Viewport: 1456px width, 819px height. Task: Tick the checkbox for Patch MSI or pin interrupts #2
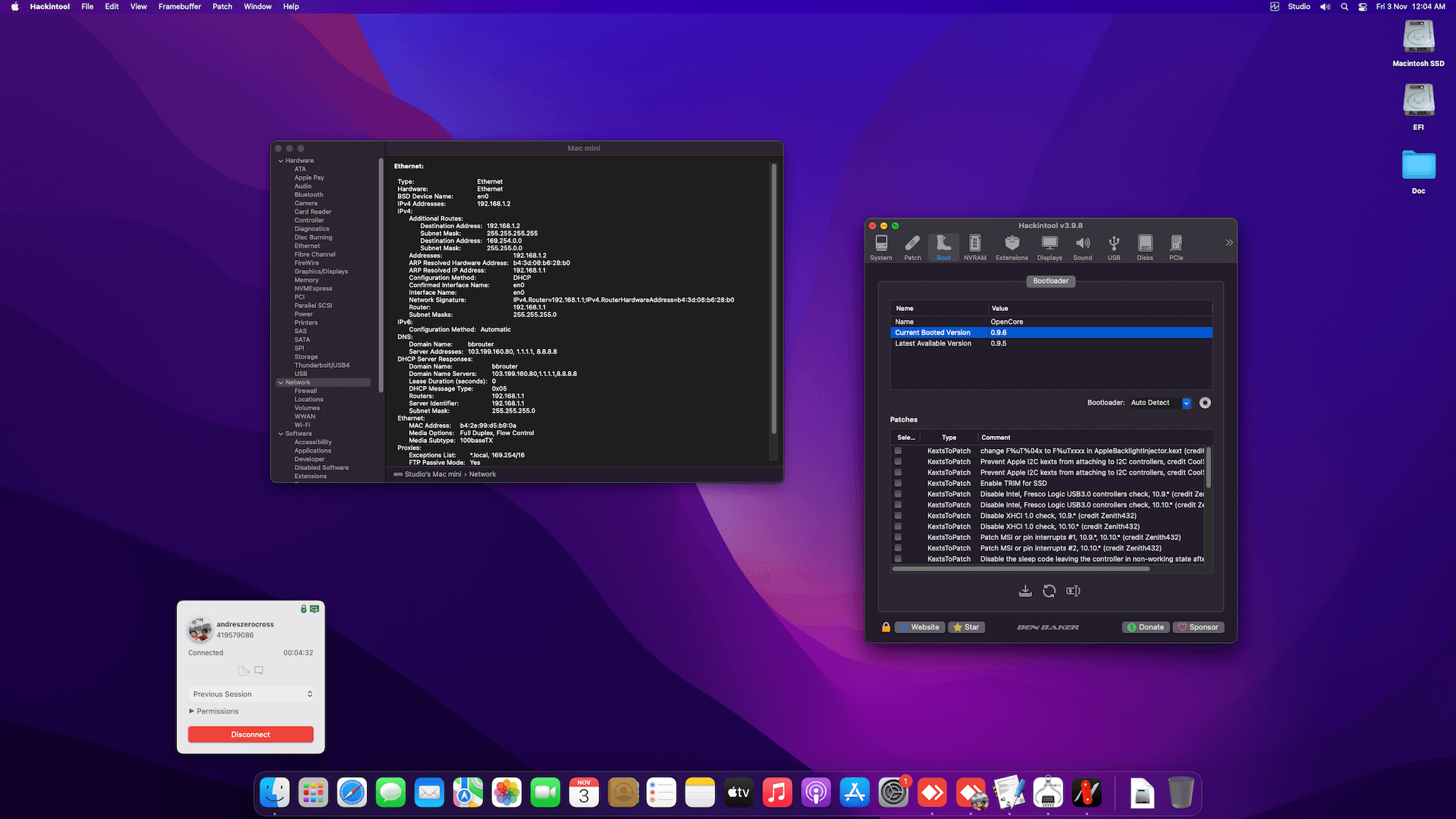click(x=898, y=548)
